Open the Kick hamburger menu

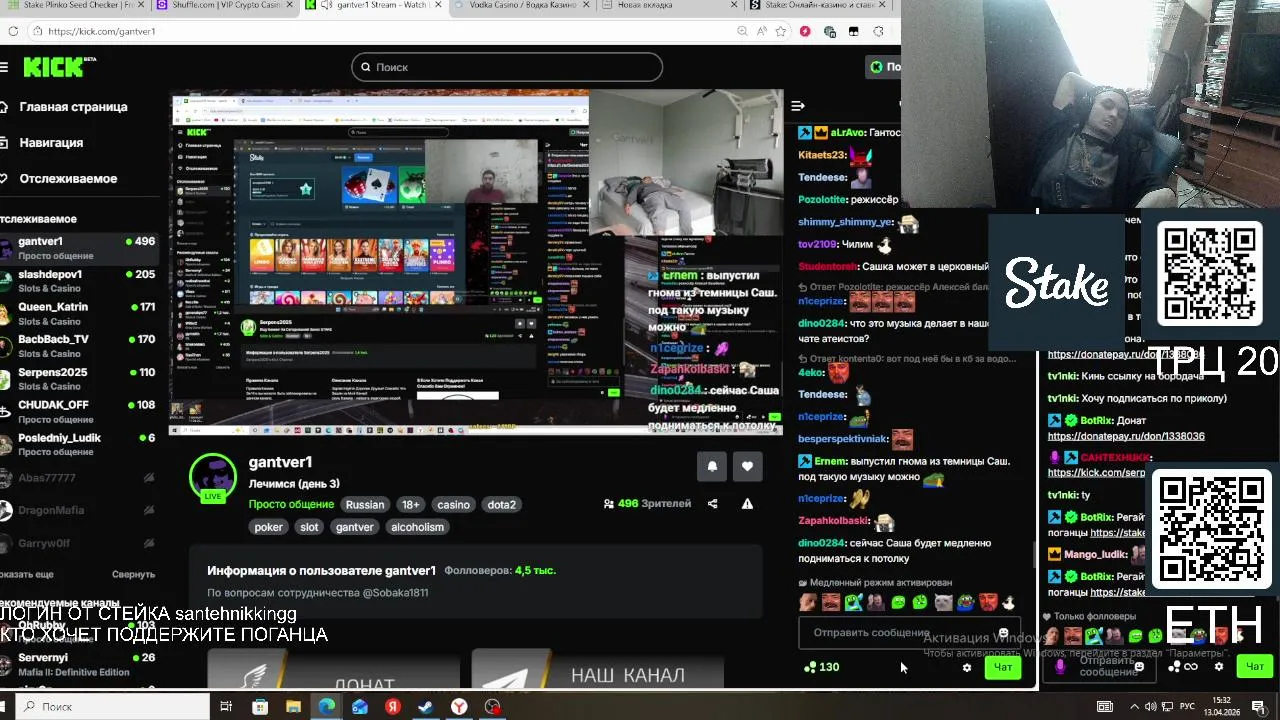pos(4,67)
